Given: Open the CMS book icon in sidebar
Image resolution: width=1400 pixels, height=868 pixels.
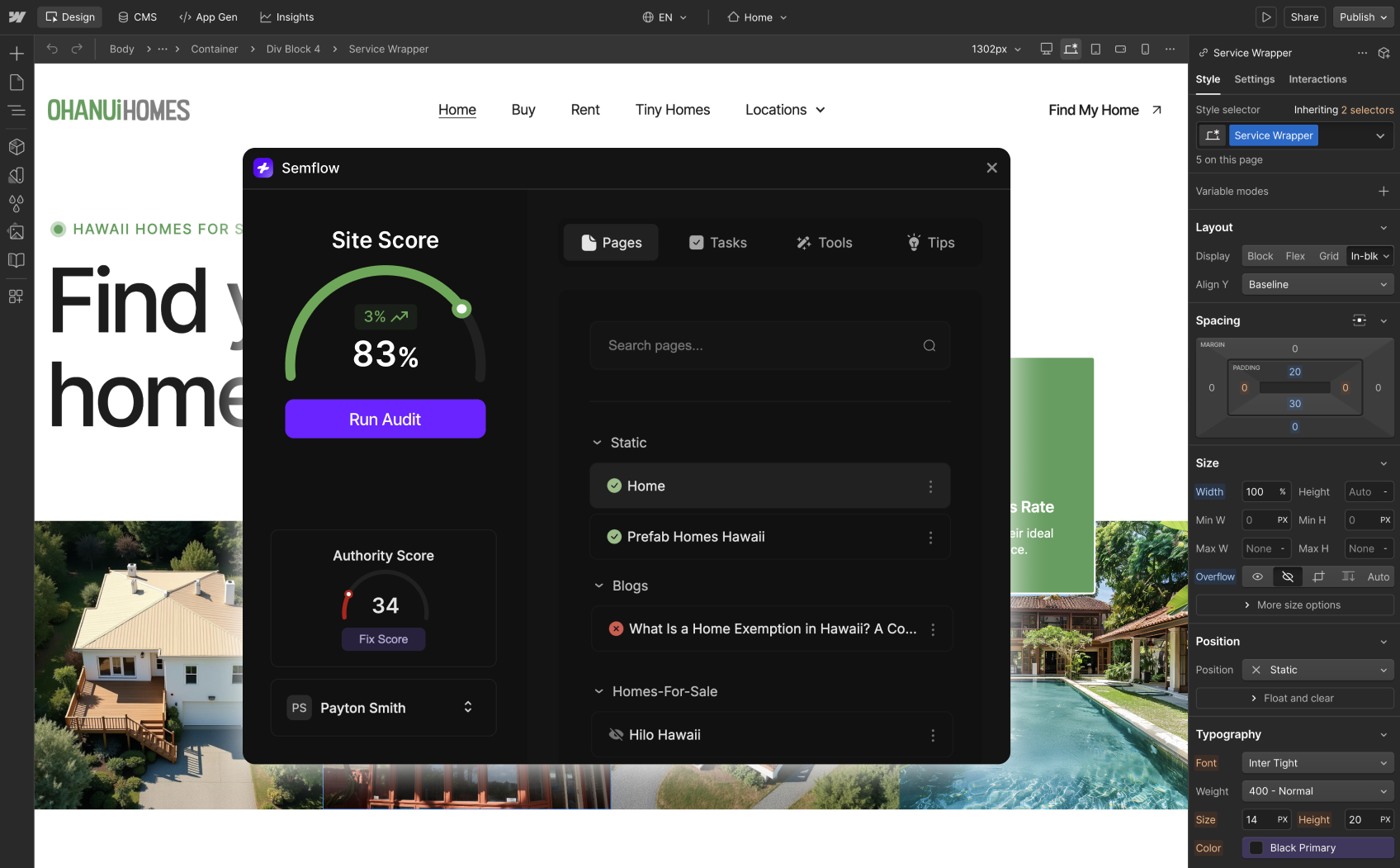Looking at the screenshot, I should point(17,260).
